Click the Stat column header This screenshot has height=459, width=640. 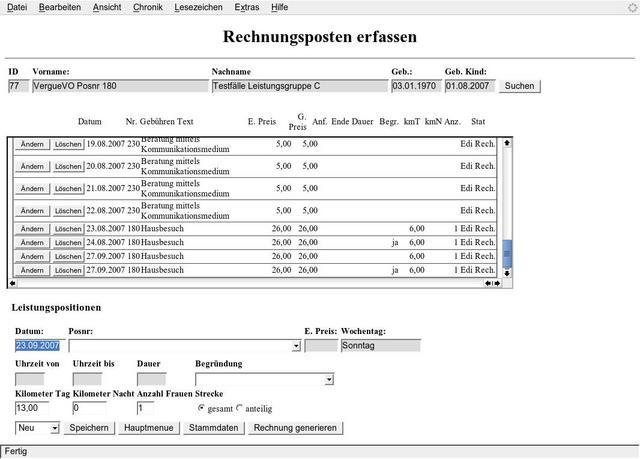coord(478,122)
